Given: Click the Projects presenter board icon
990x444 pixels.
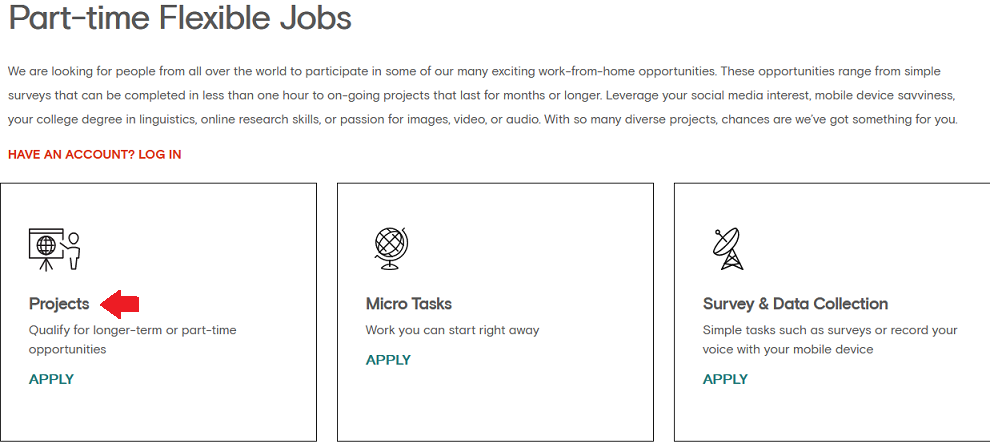Looking at the screenshot, I should pyautogui.click(x=54, y=250).
